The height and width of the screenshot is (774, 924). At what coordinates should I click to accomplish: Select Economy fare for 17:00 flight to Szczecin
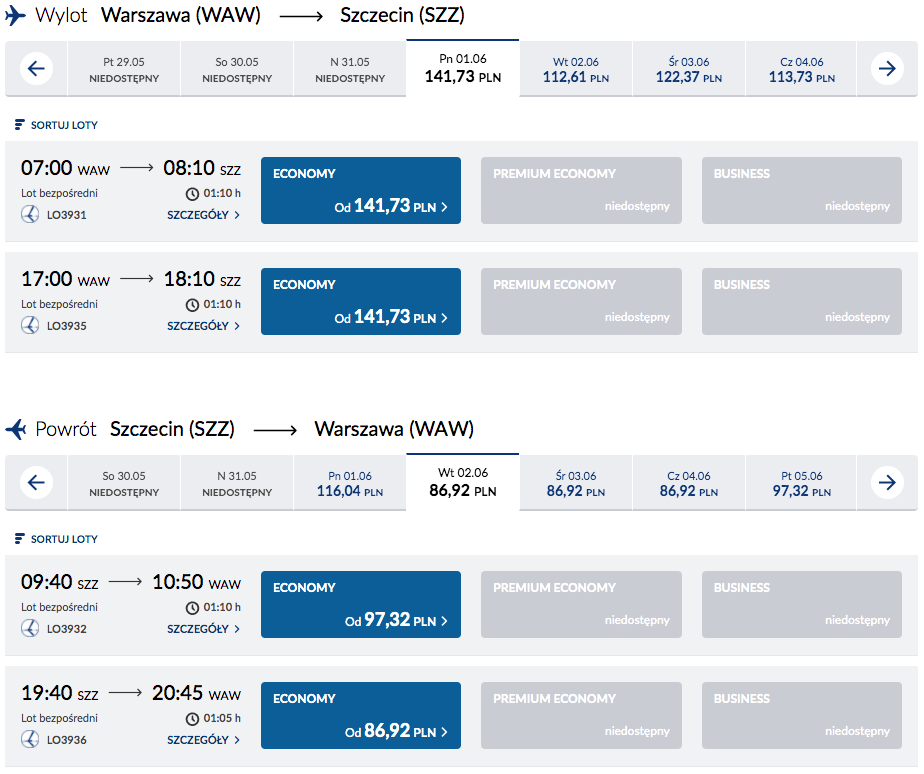pos(360,301)
